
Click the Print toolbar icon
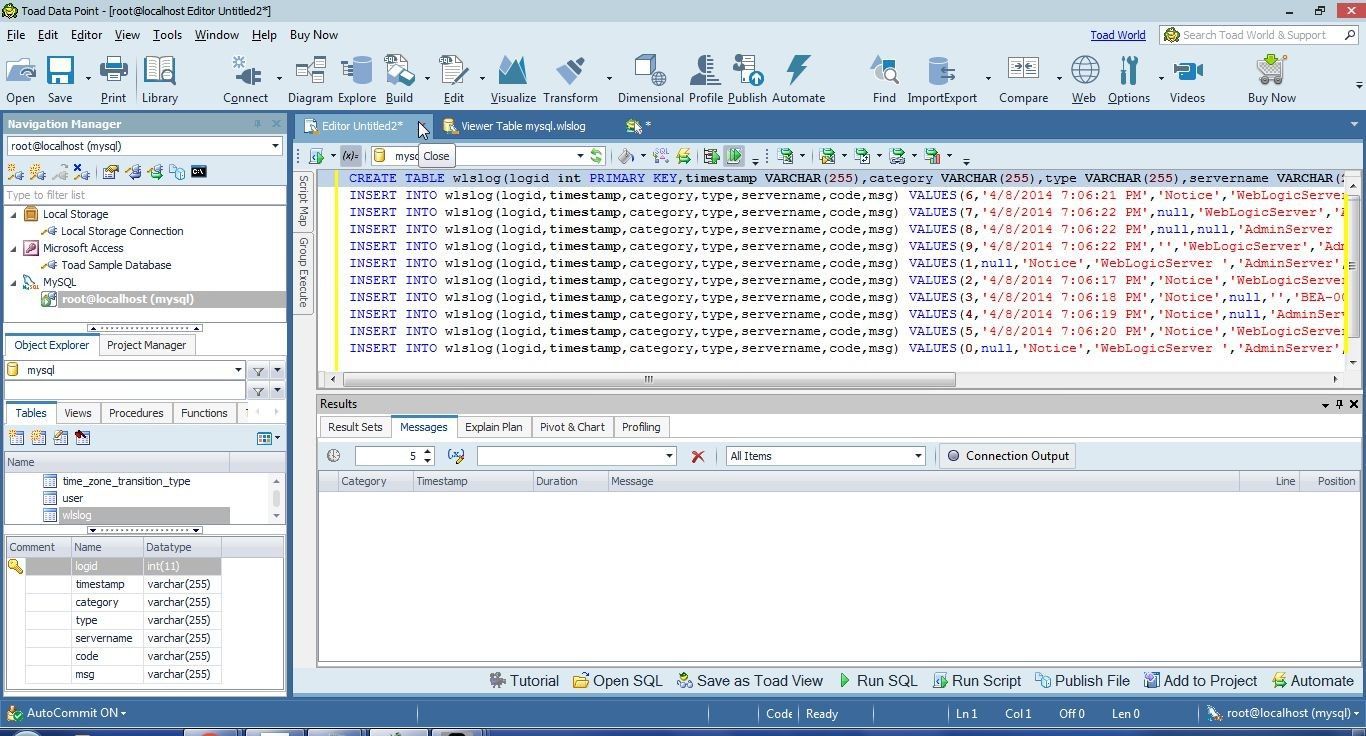pos(113,80)
